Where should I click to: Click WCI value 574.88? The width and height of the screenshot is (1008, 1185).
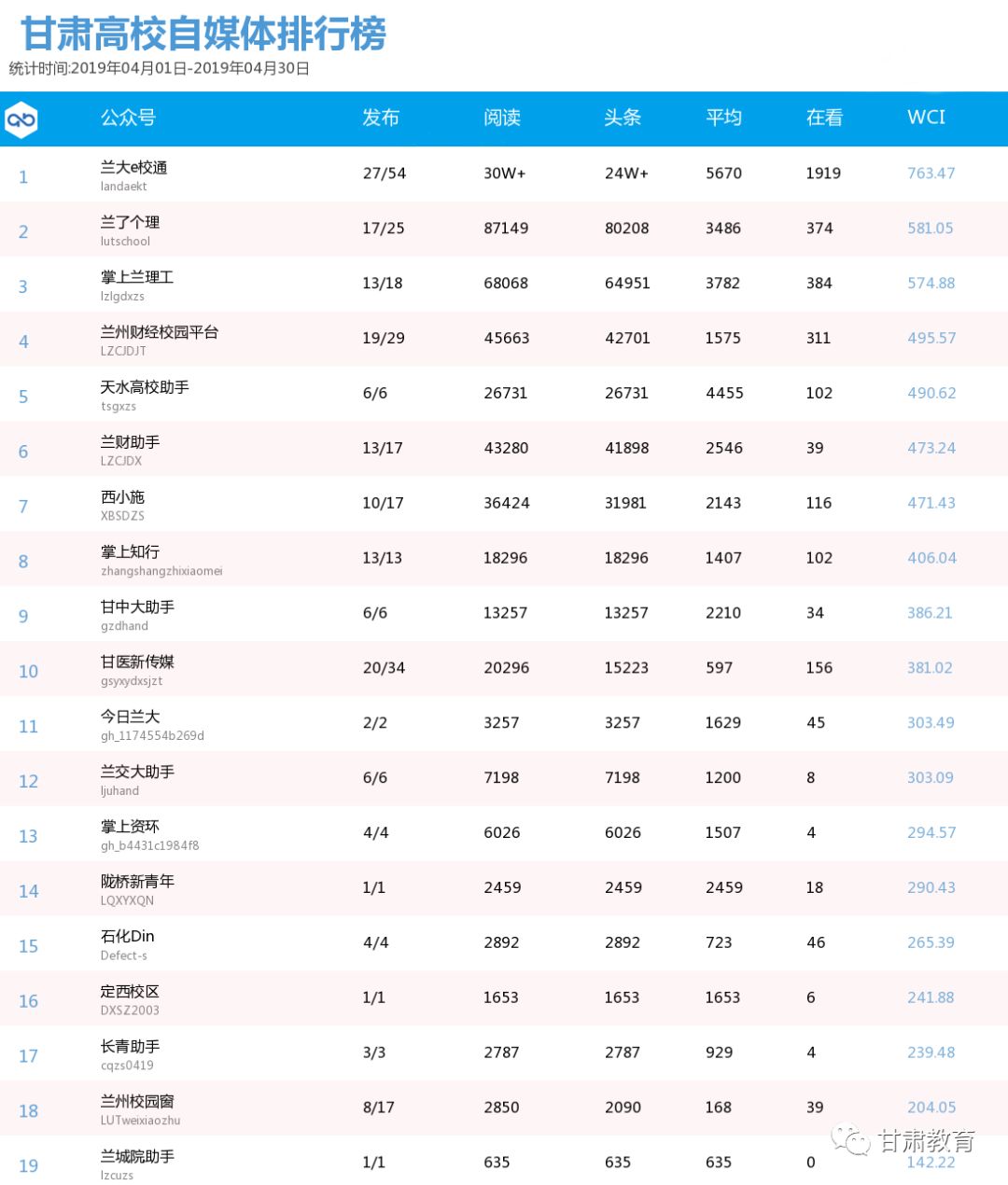[x=931, y=284]
